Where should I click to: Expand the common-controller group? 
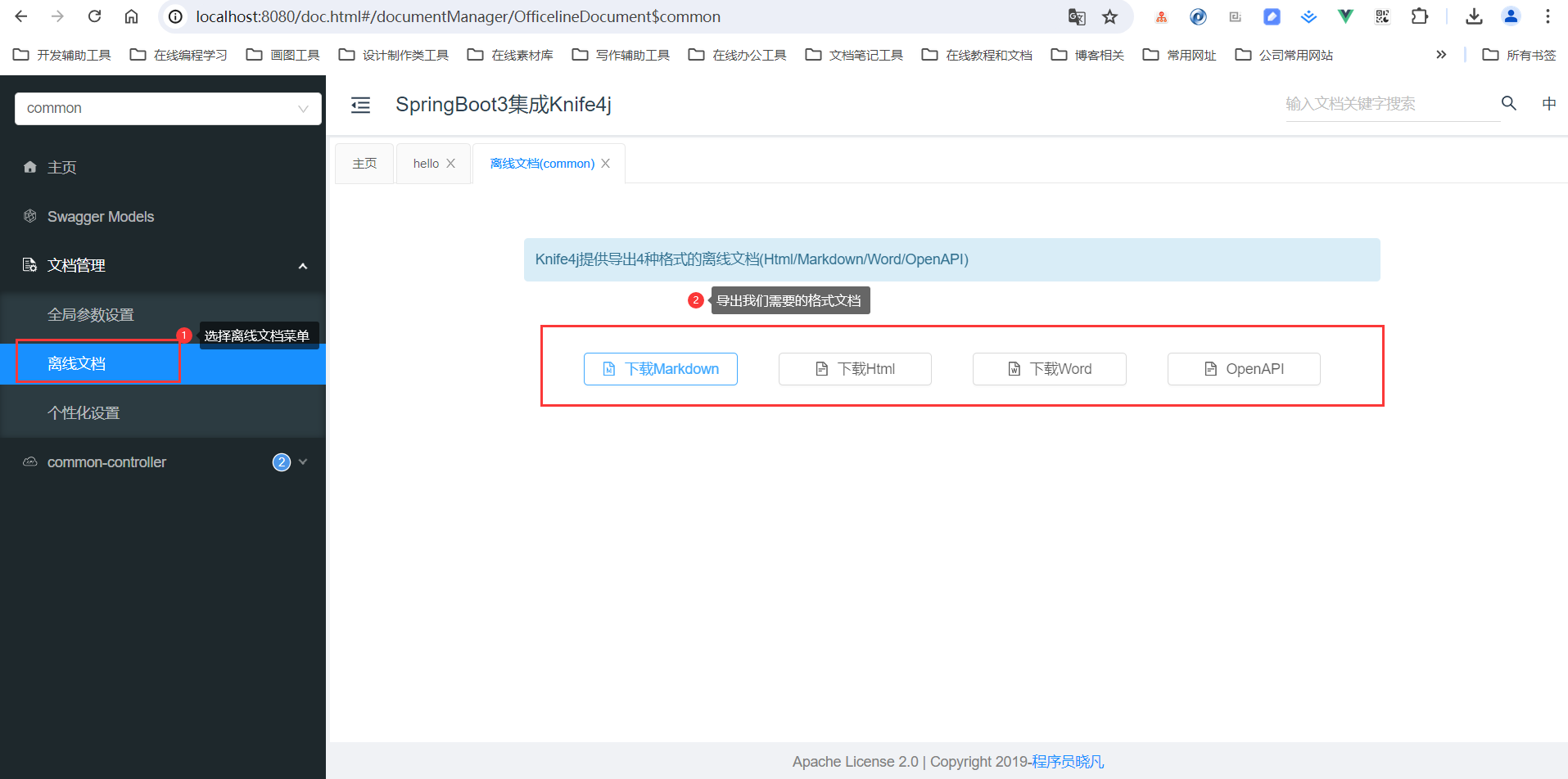(x=163, y=462)
